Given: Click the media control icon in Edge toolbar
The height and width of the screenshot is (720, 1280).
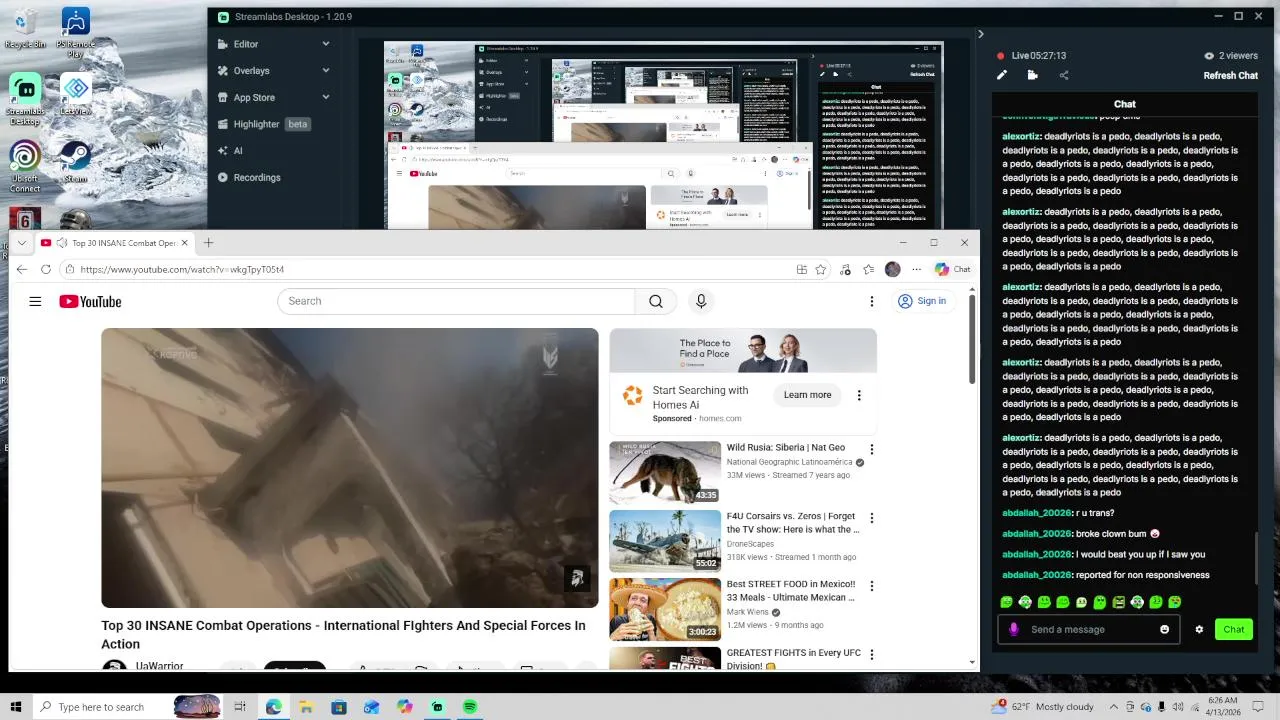Looking at the screenshot, I should pos(846,269).
